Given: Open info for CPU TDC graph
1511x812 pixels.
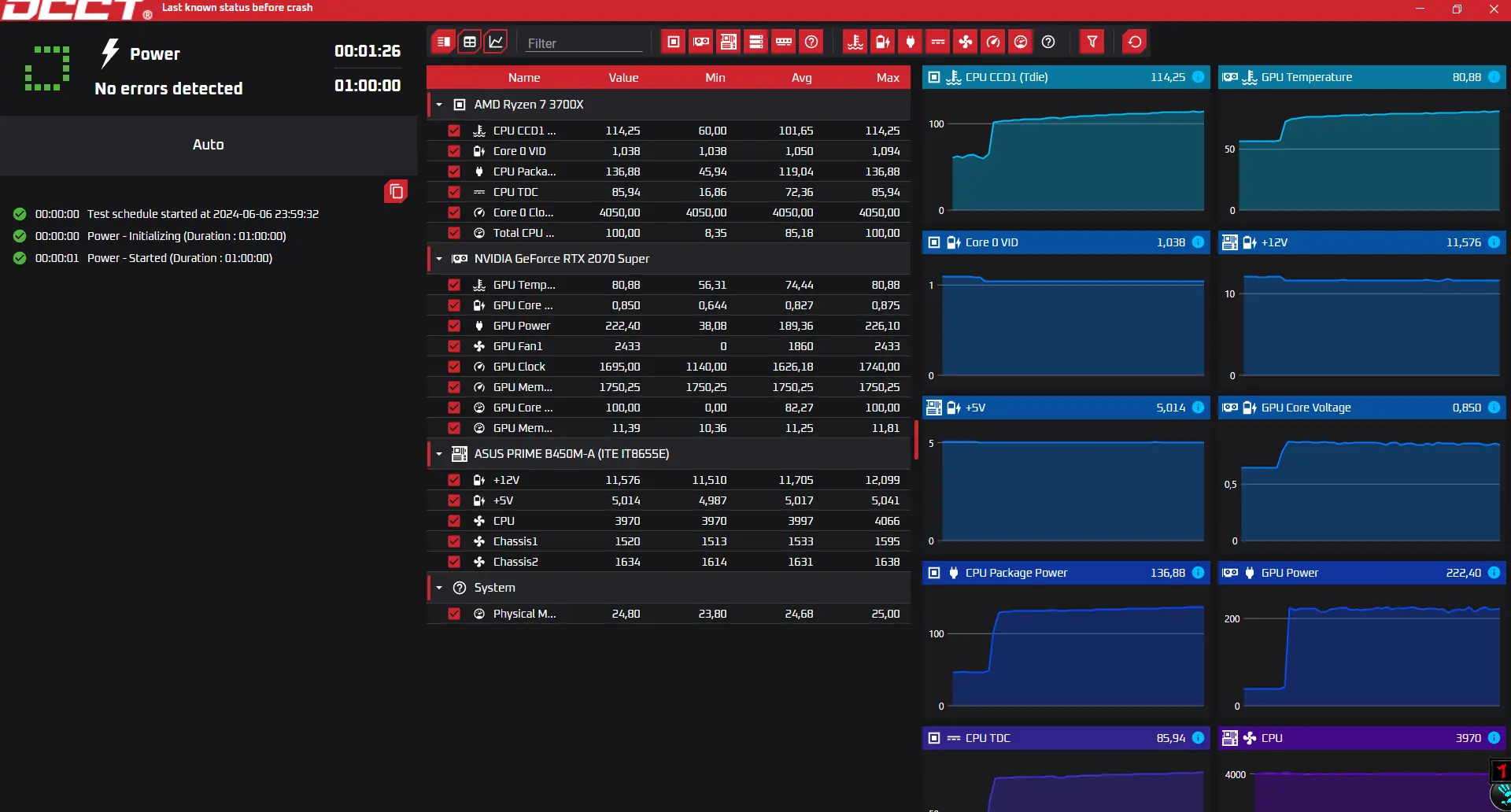Looking at the screenshot, I should click(1198, 738).
